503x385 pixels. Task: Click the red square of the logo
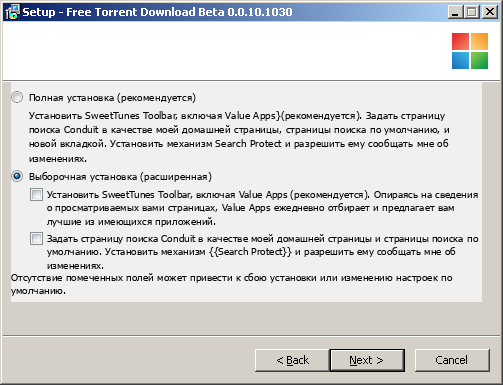click(460, 41)
